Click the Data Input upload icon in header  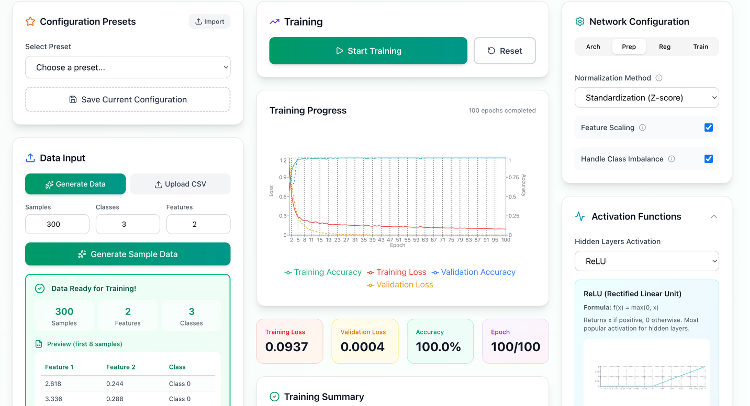pos(30,157)
